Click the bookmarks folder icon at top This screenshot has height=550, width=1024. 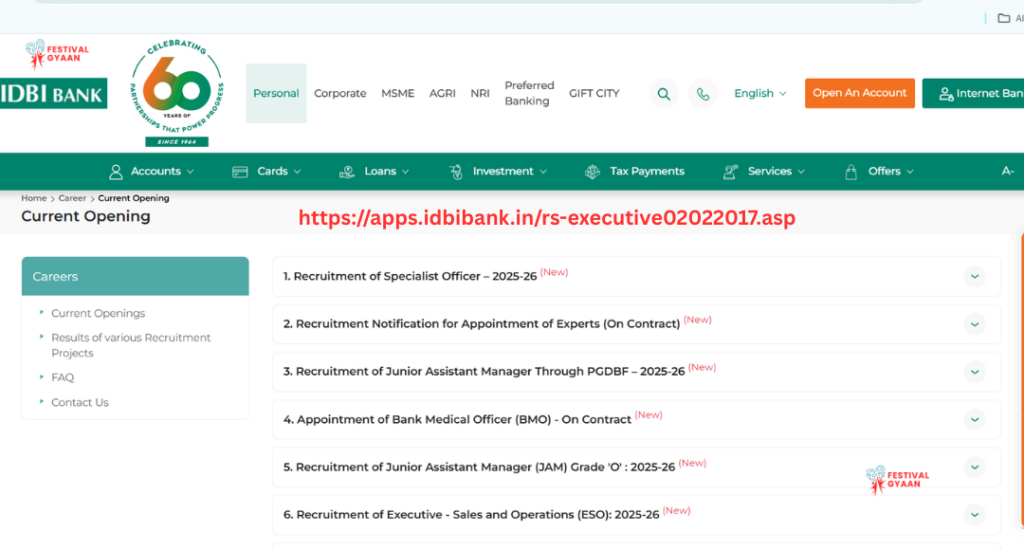[1004, 18]
